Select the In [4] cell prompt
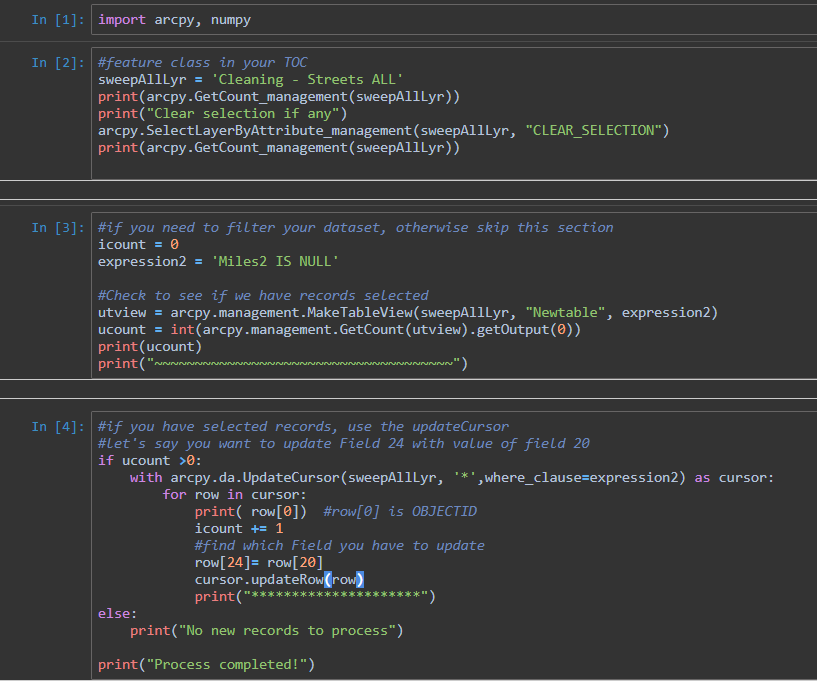Viewport: 817px width, 681px height. pos(56,427)
